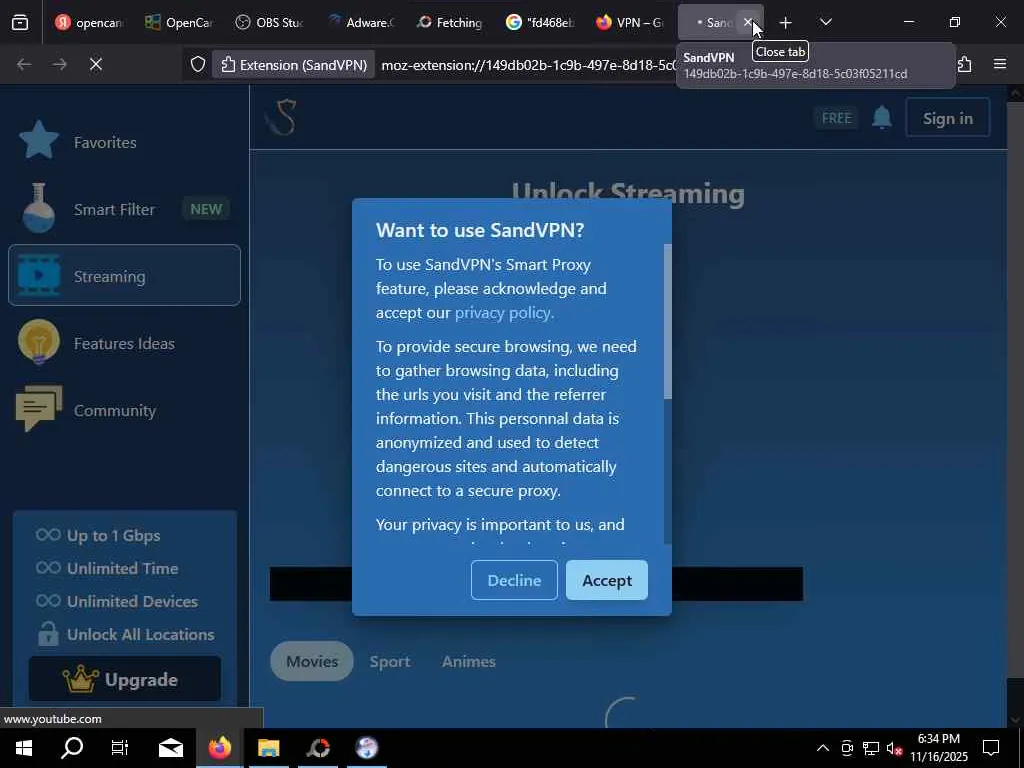Open the Windows notification center

click(x=991, y=748)
